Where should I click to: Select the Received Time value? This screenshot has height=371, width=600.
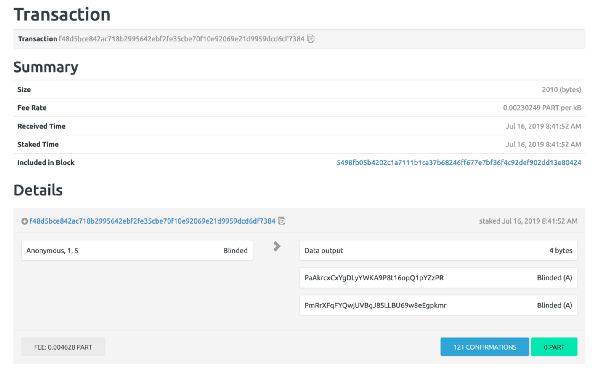click(543, 126)
